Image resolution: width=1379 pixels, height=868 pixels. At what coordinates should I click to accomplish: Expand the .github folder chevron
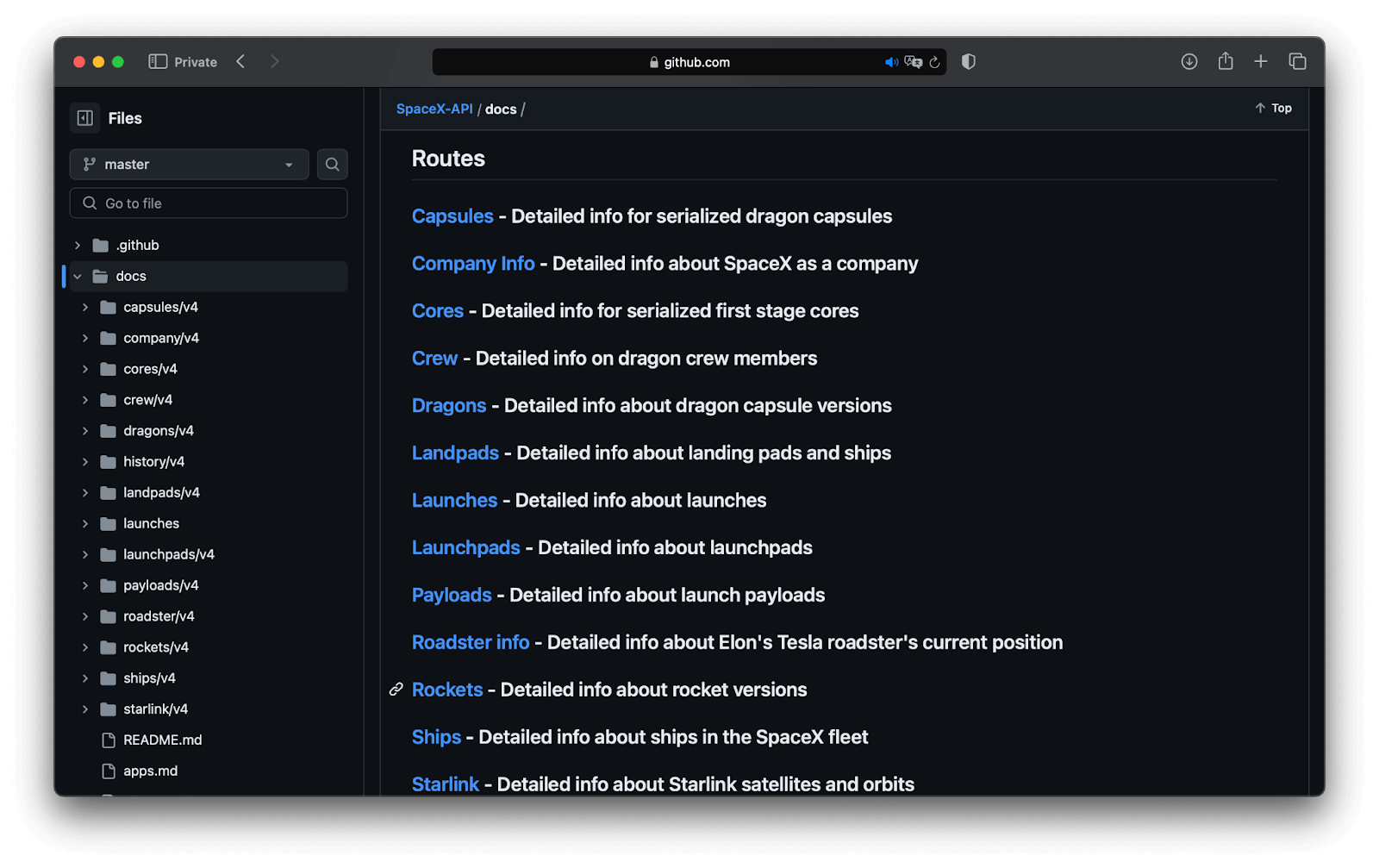[78, 245]
